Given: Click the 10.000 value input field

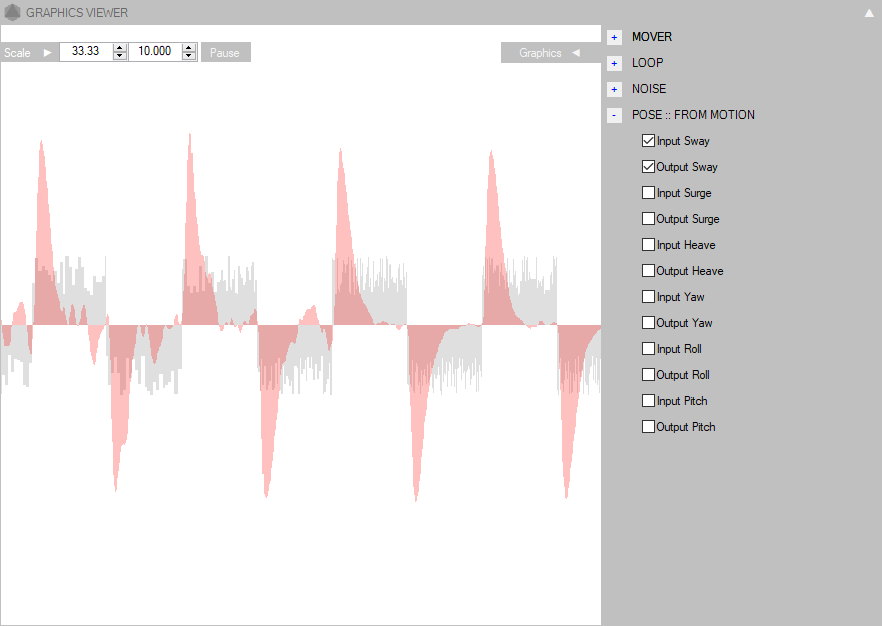Looking at the screenshot, I should (x=155, y=51).
